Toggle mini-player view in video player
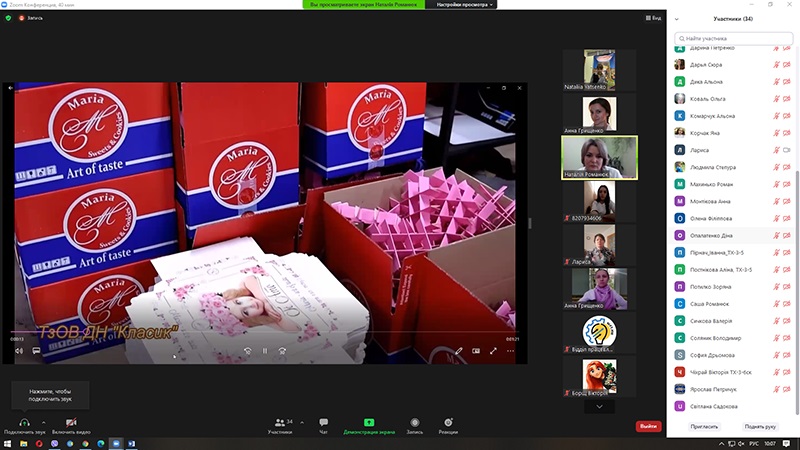Screen dimensions: 800x450 476,351
